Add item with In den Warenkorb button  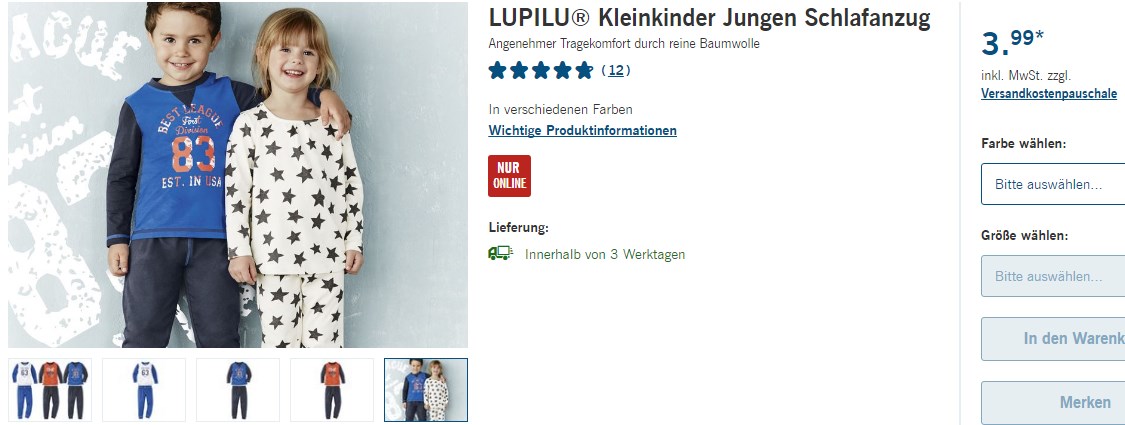[1053, 339]
